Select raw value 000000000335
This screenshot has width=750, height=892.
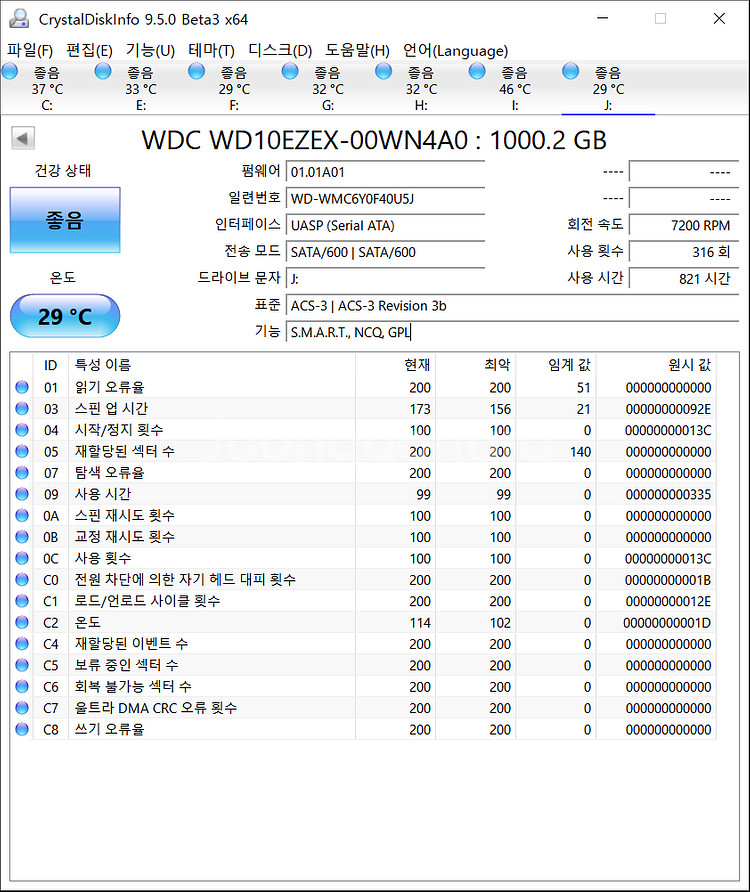668,494
